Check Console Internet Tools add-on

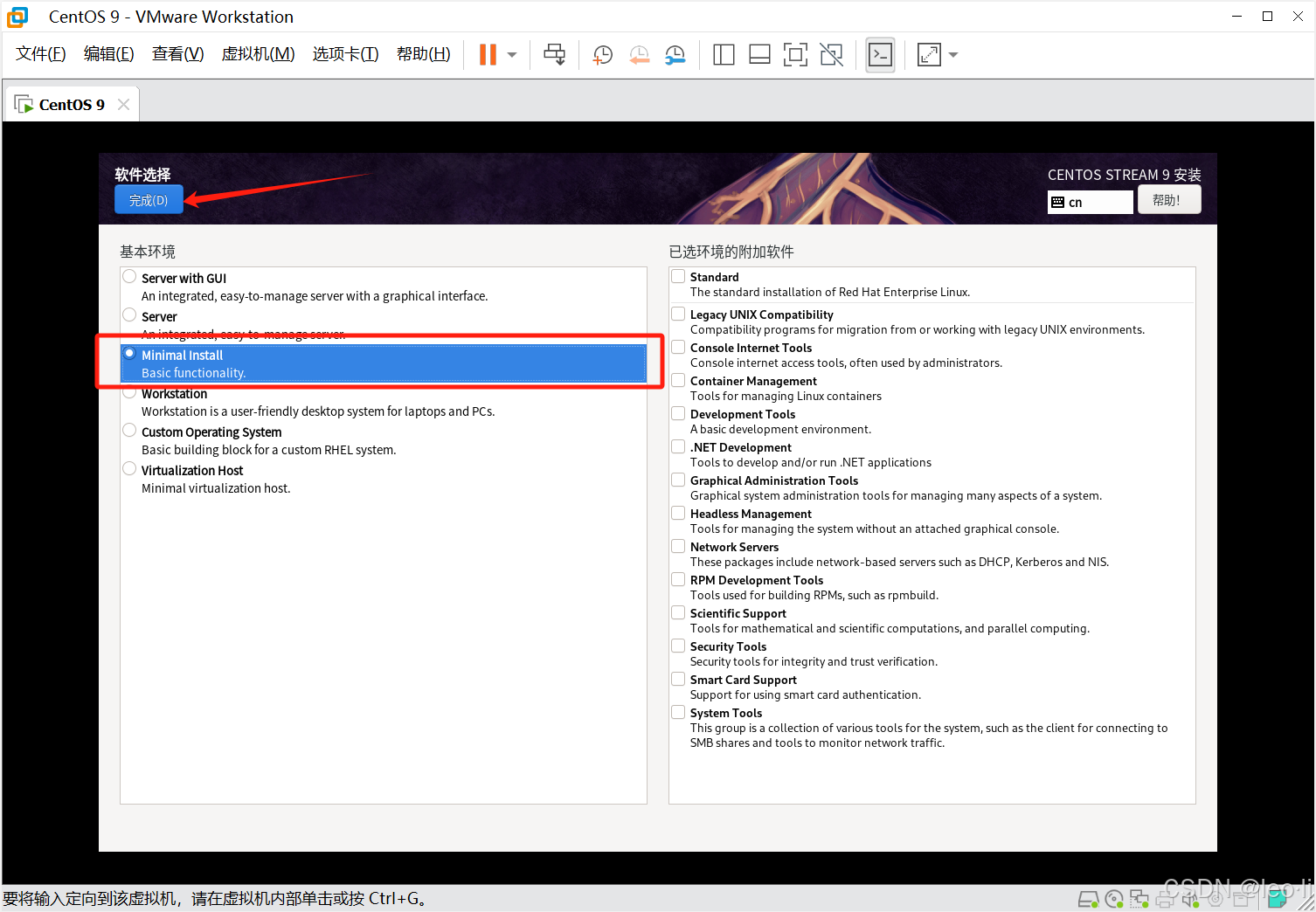(x=678, y=347)
